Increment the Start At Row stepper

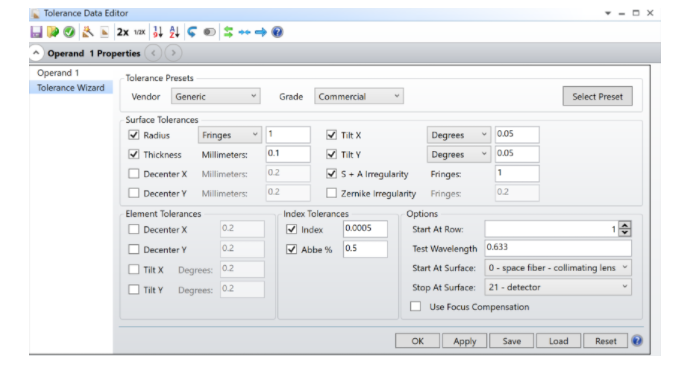[625, 225]
